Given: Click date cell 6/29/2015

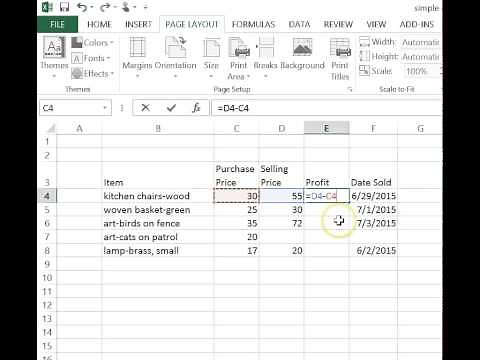Looking at the screenshot, I should tap(373, 196).
